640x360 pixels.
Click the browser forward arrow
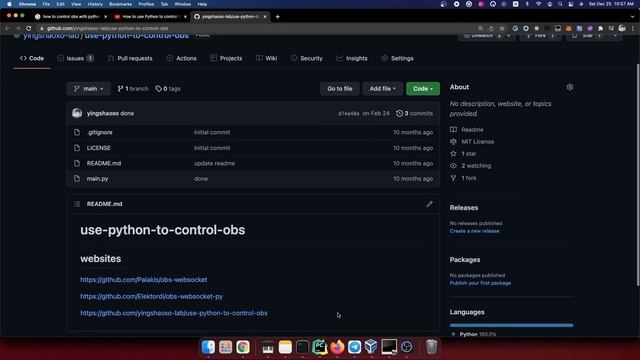(18, 28)
